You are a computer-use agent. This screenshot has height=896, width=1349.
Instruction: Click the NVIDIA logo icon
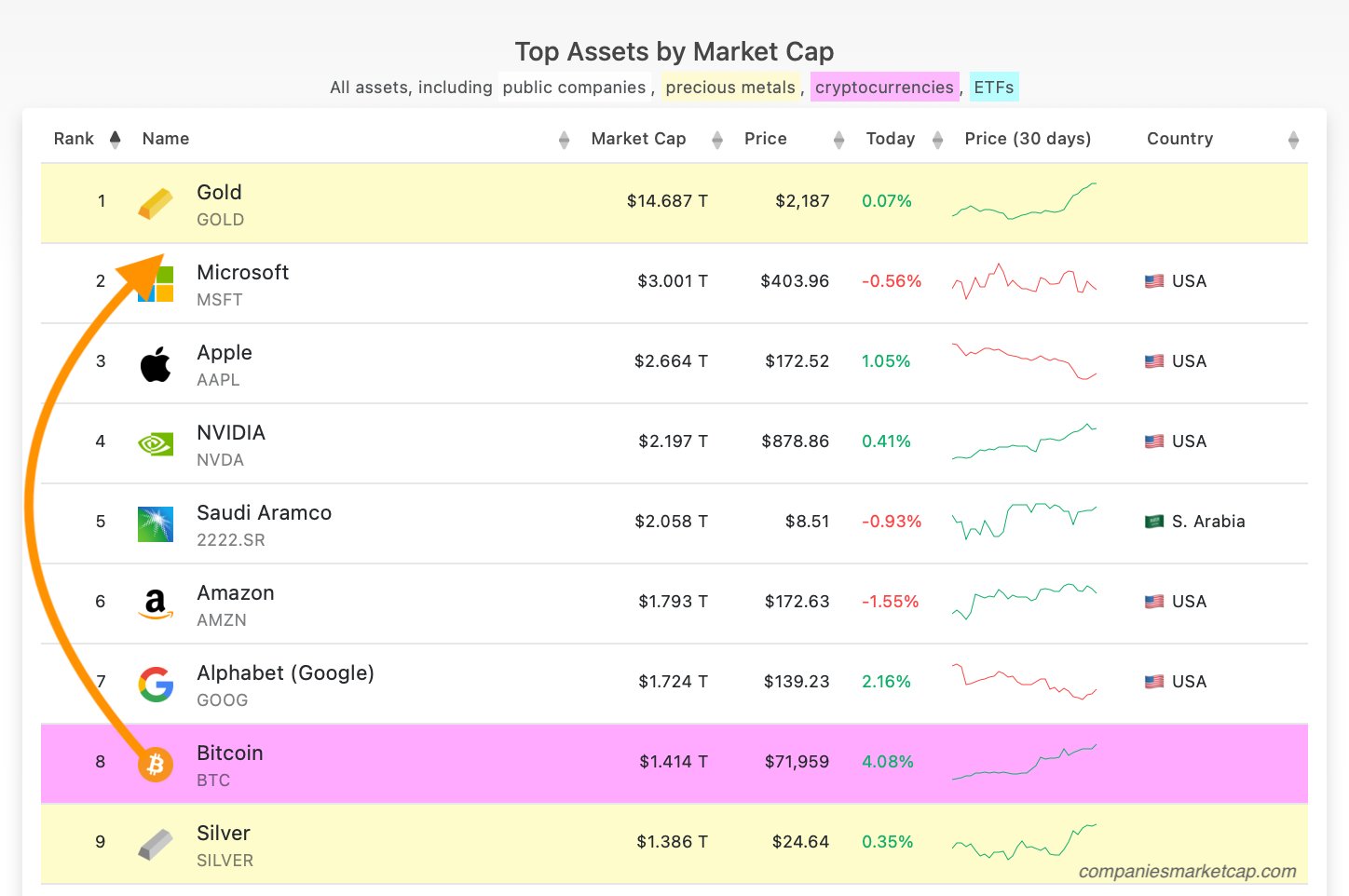pos(156,444)
